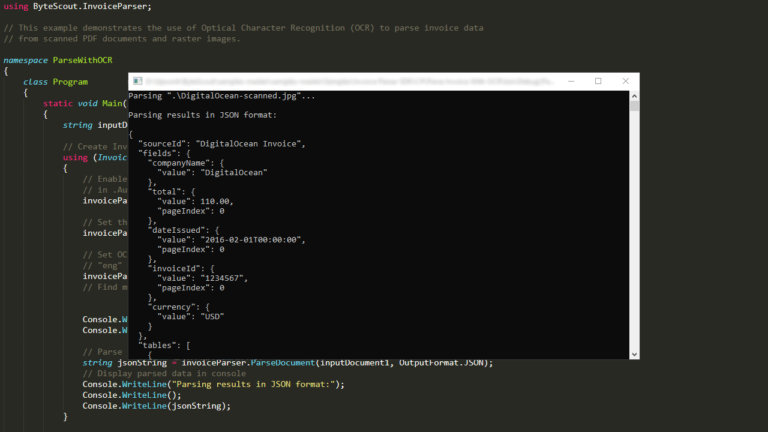Click "Parsing results in JSON format:" console line
The height and width of the screenshot is (432, 768).
click(202, 115)
